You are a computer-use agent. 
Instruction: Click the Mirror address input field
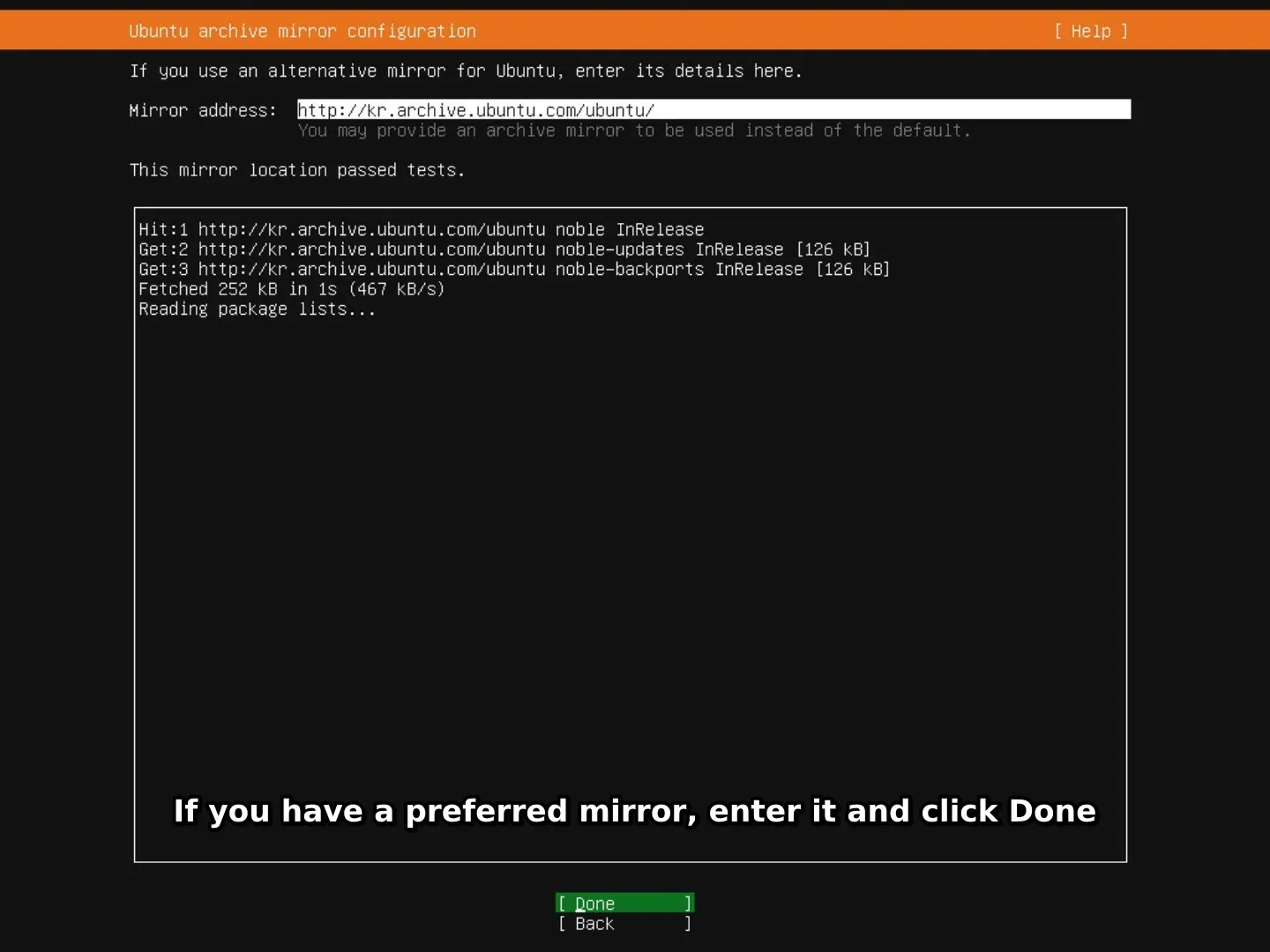pyautogui.click(x=713, y=109)
